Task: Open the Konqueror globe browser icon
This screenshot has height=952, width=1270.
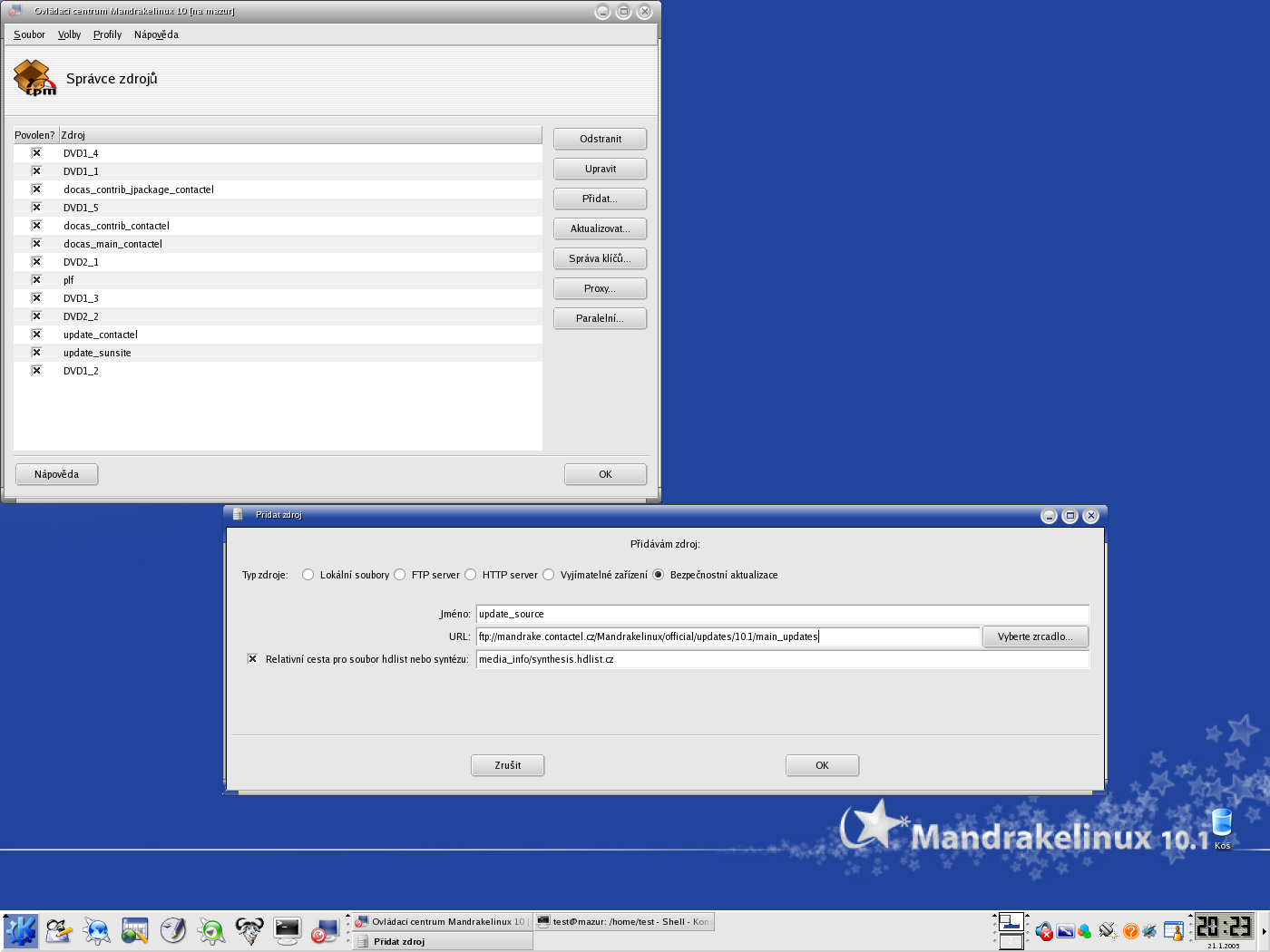Action: [97, 931]
